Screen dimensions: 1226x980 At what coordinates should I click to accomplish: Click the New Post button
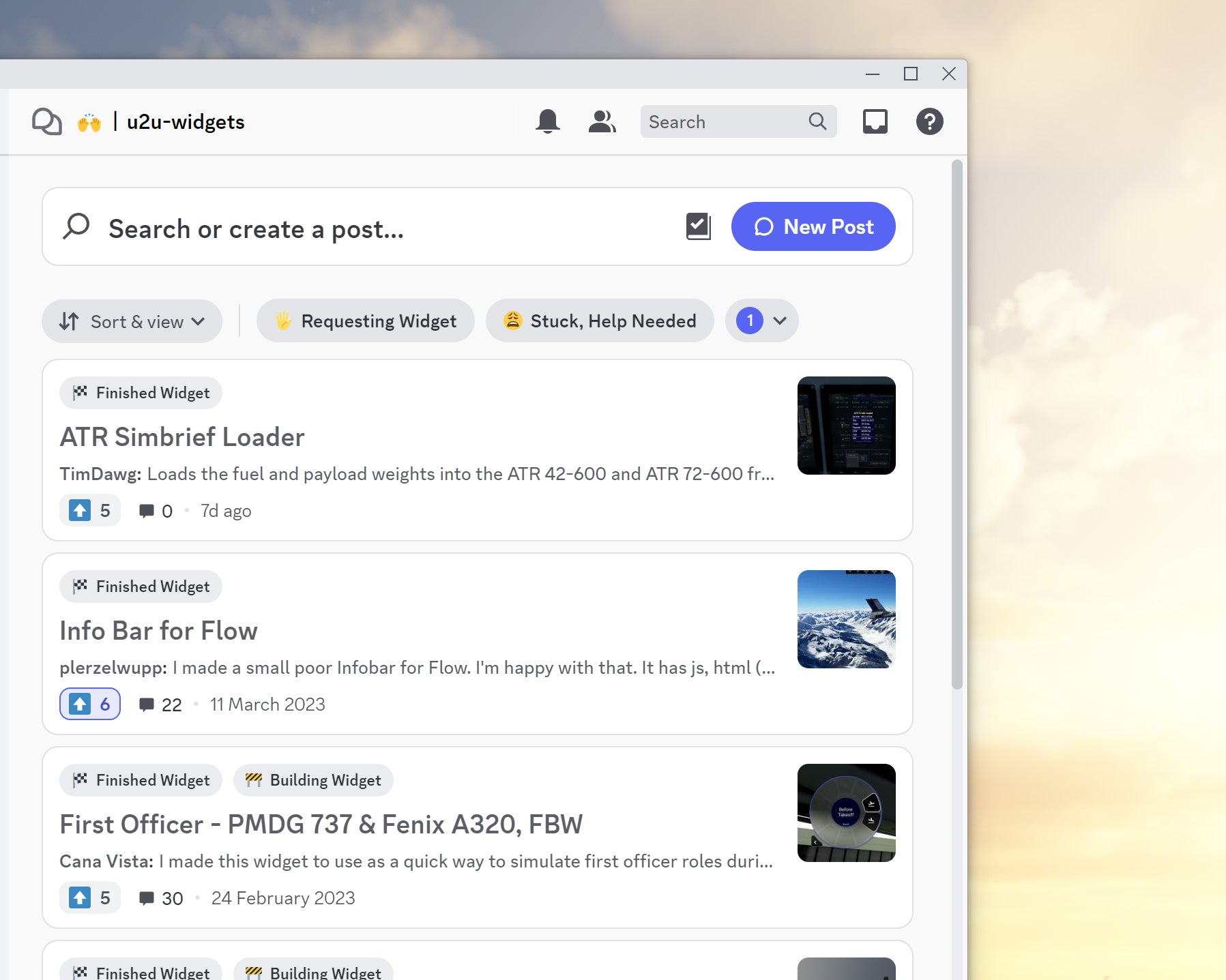813,226
